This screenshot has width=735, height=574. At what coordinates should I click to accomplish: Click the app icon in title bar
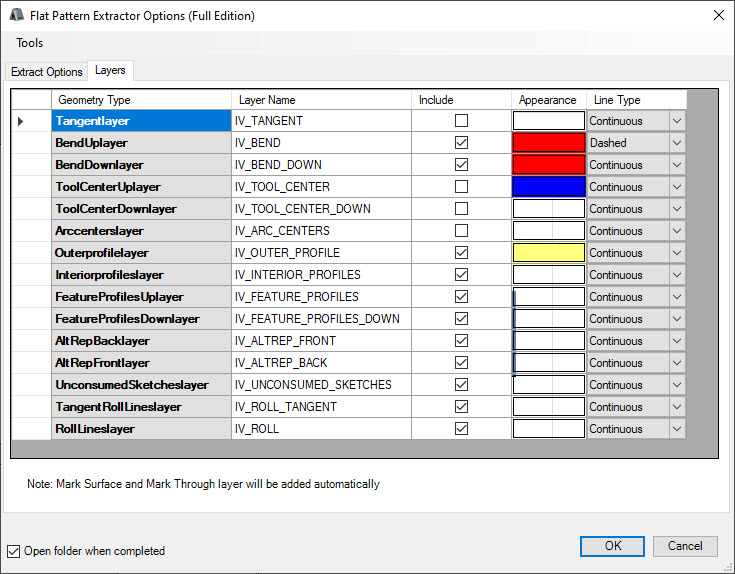click(x=16, y=15)
